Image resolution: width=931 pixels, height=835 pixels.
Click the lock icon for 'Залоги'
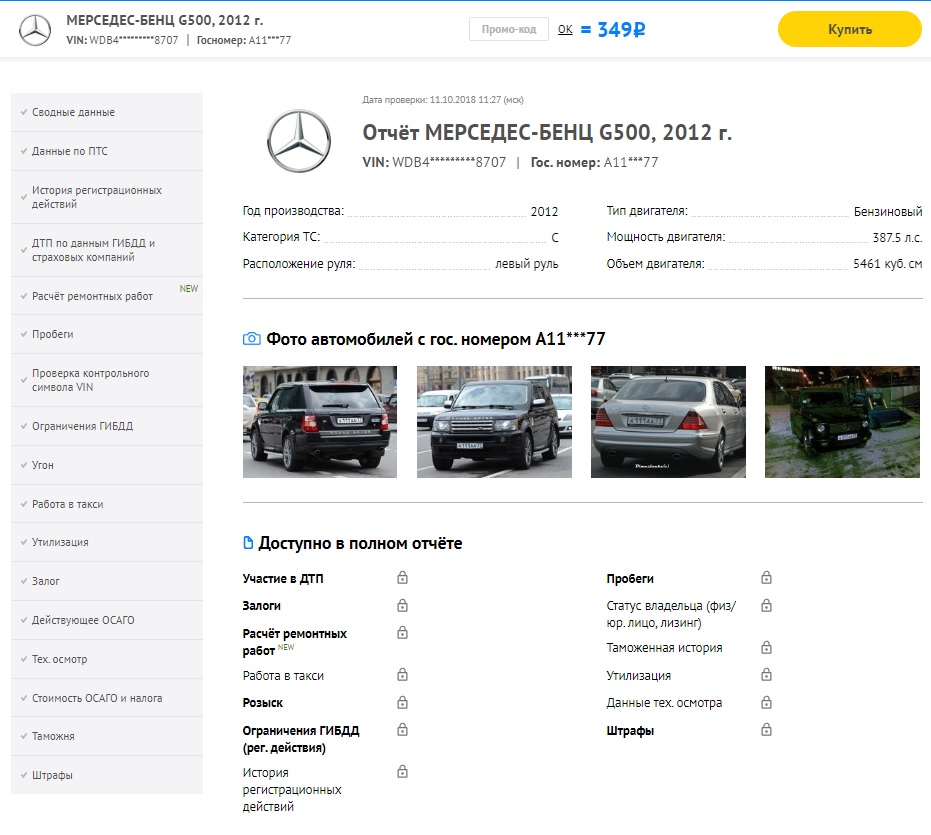coord(403,605)
